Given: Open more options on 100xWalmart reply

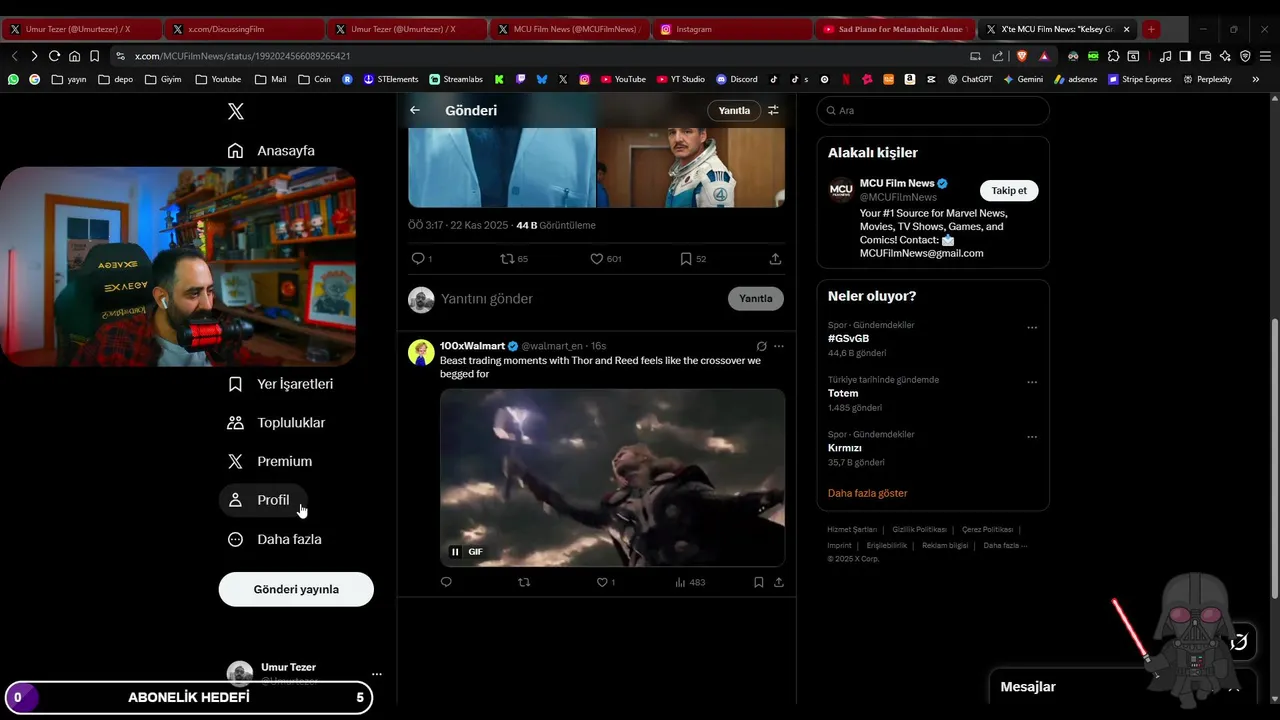Looking at the screenshot, I should (779, 346).
